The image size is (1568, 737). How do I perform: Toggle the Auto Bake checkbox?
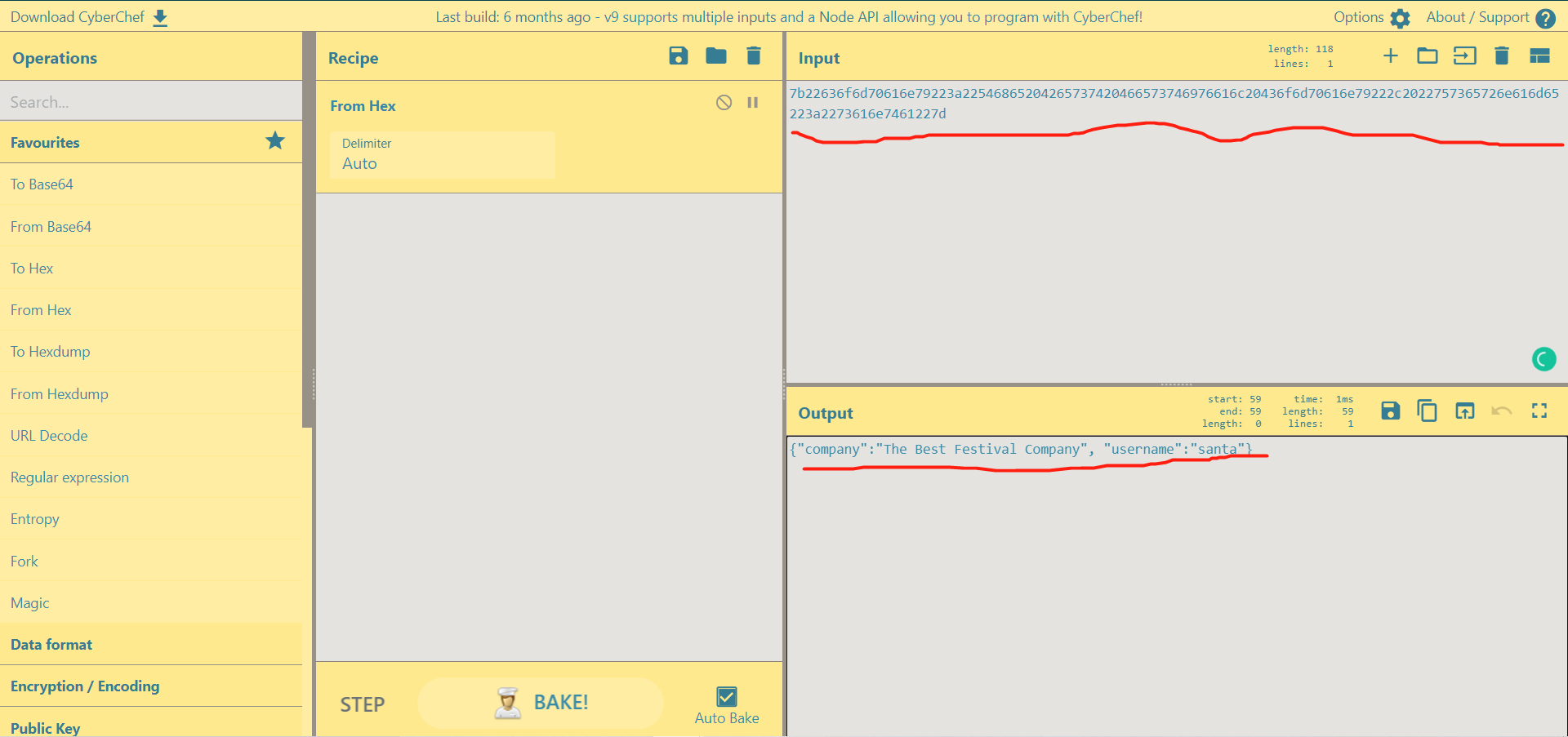click(726, 697)
